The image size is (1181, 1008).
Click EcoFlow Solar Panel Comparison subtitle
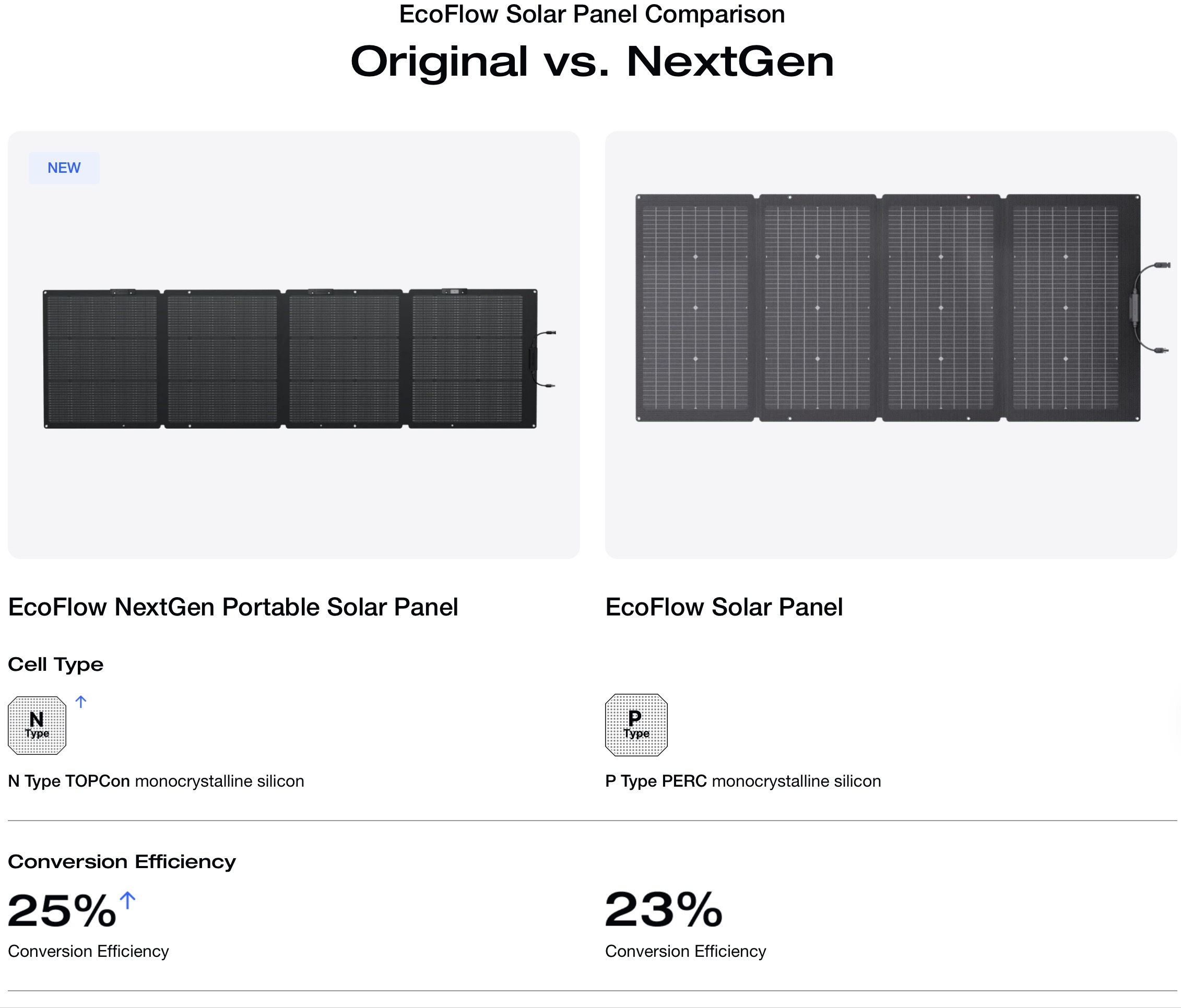coord(592,14)
